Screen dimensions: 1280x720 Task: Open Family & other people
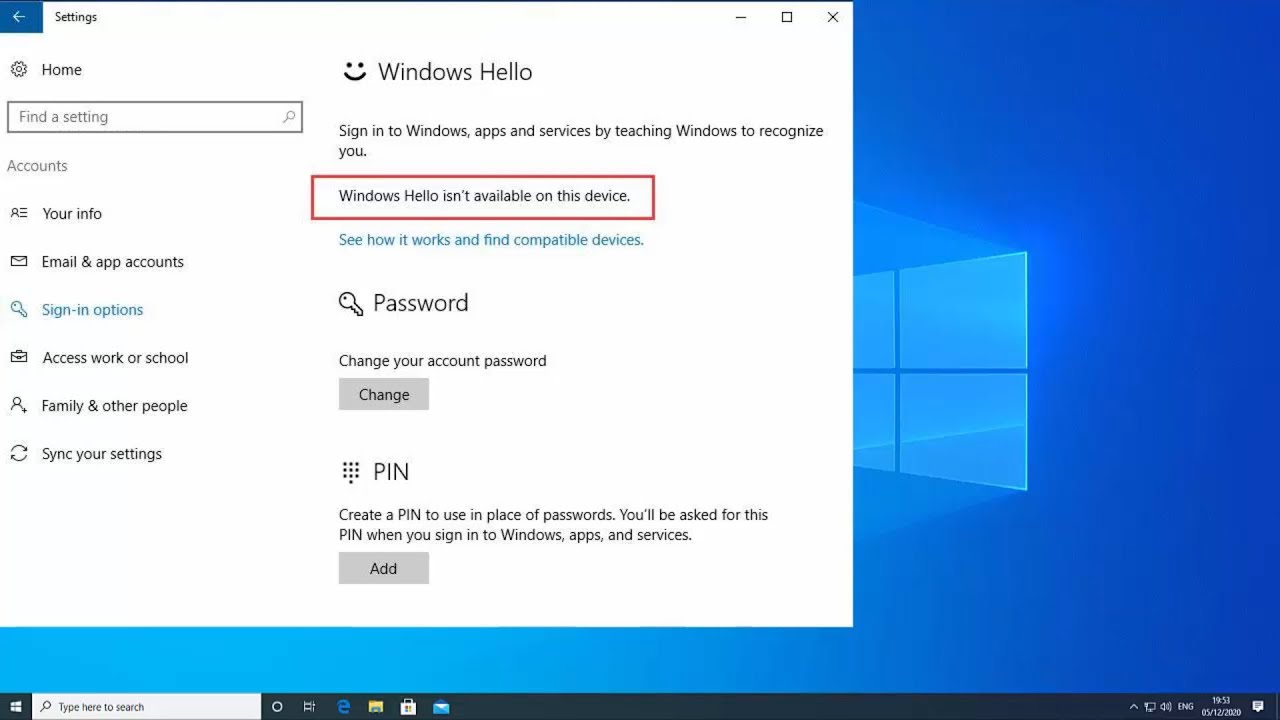114,406
